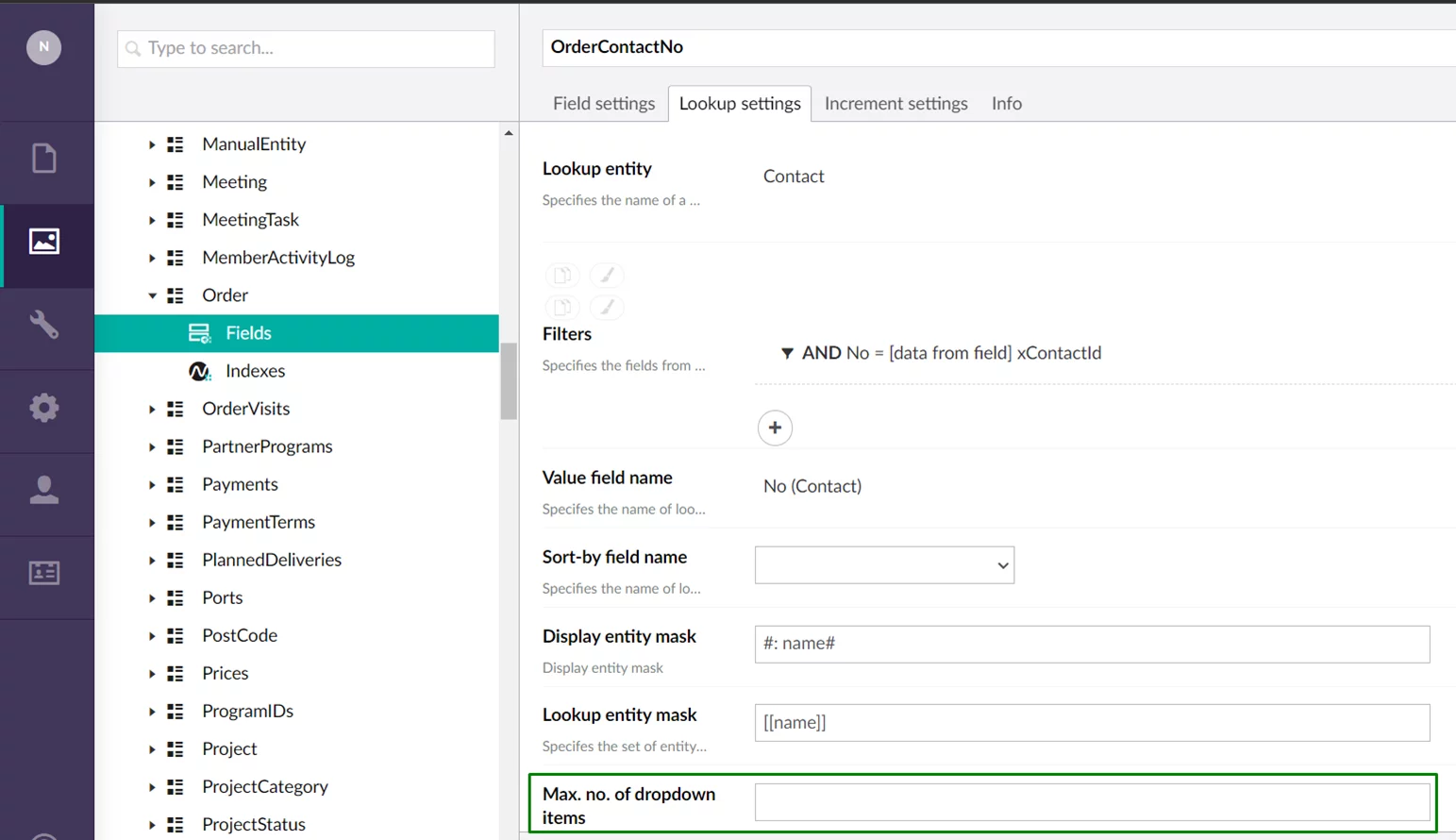Click the Type to search box
This screenshot has height=840, width=1456.
[306, 48]
